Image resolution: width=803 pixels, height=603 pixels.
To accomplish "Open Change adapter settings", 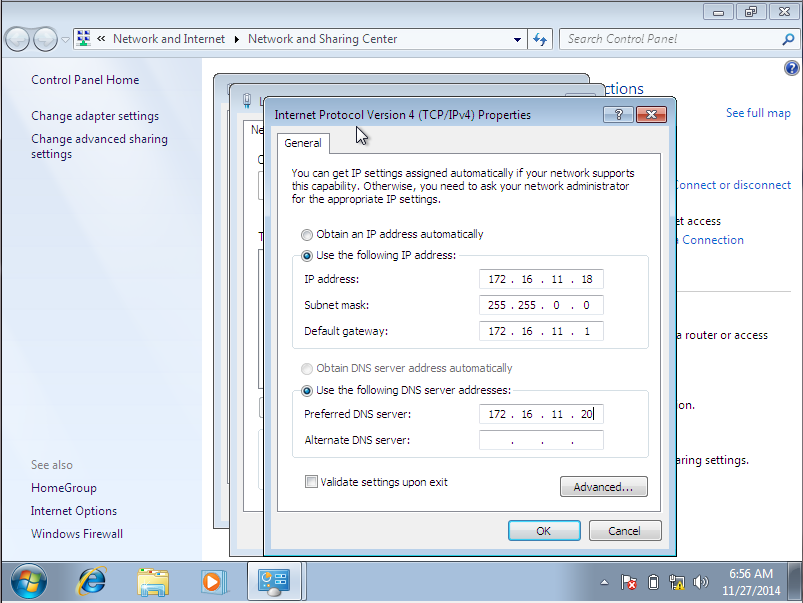I will tap(95, 116).
